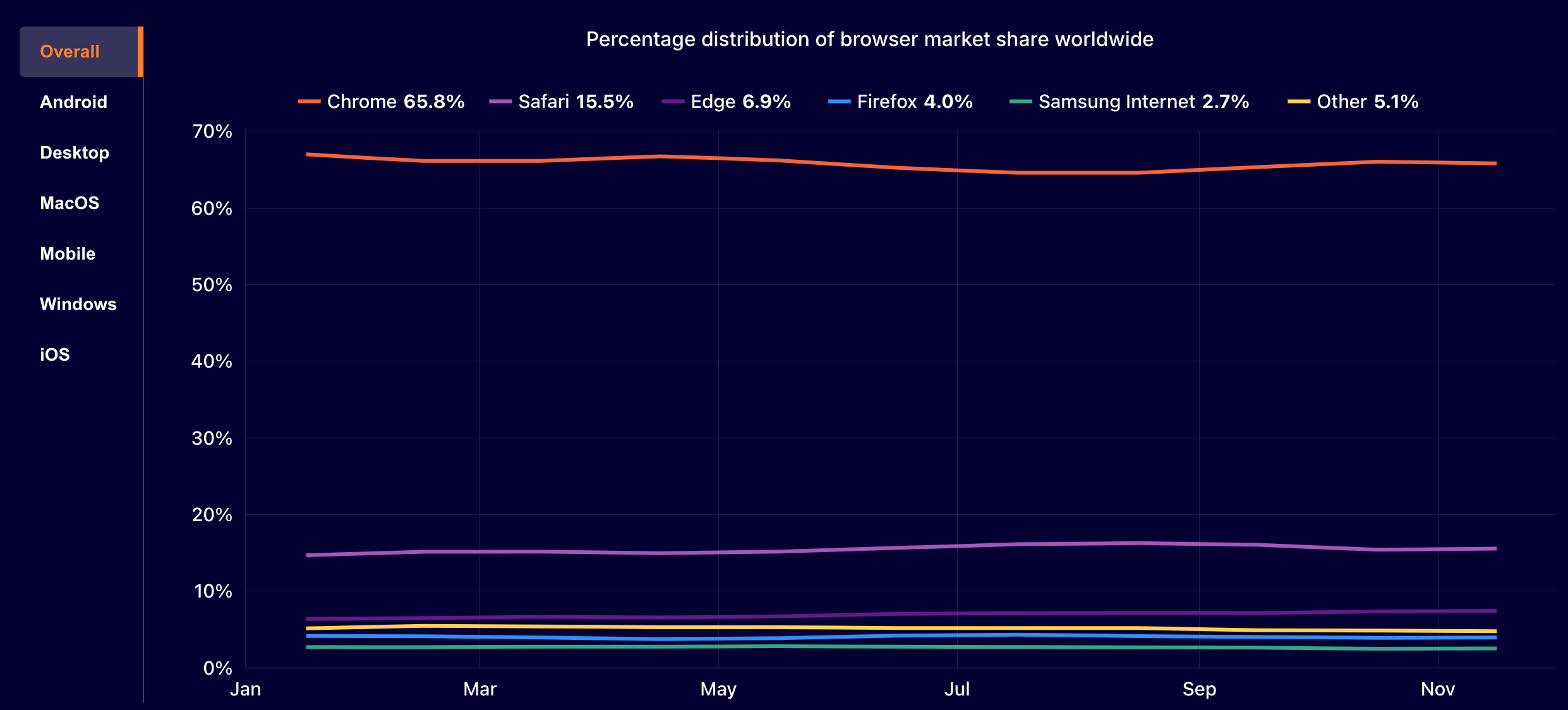This screenshot has height=710, width=1568.
Task: Toggle Samsung Internet legend item
Action: tap(1143, 102)
